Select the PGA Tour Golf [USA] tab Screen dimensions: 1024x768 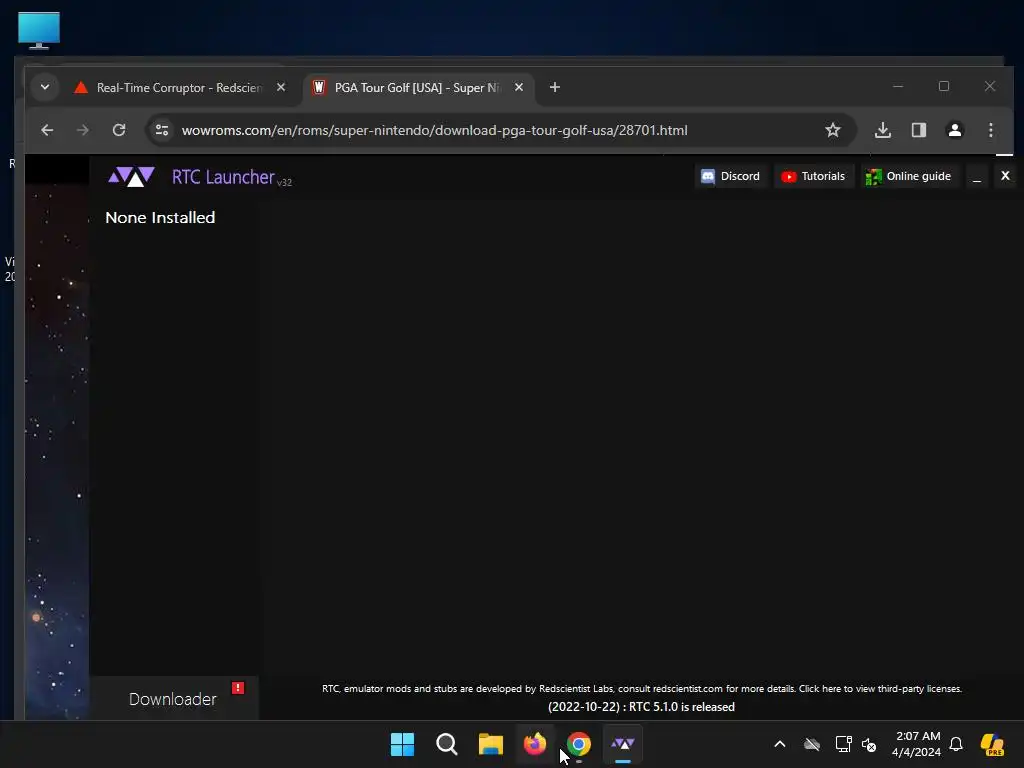coord(416,88)
